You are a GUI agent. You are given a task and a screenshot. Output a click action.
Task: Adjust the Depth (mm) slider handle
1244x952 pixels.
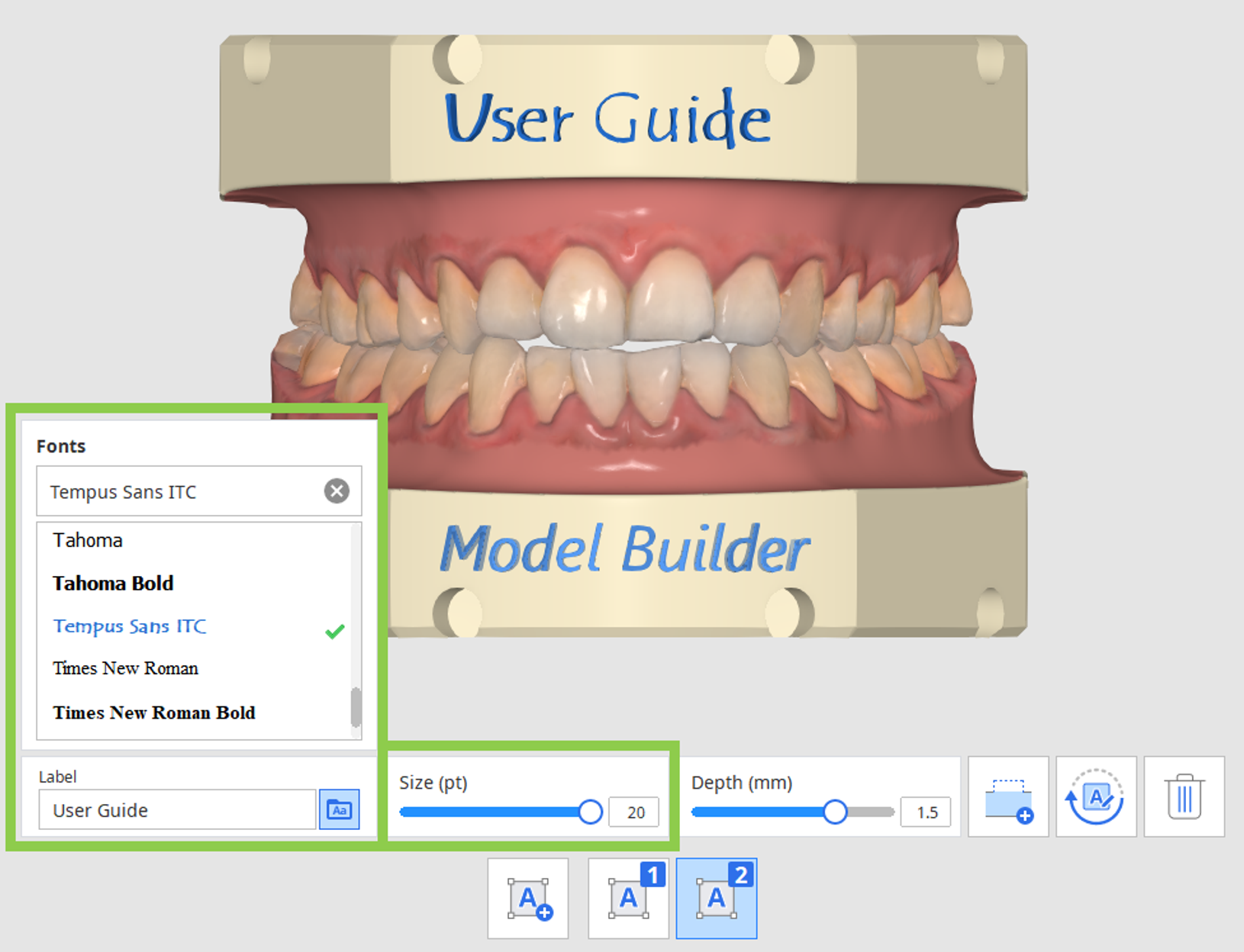835,812
